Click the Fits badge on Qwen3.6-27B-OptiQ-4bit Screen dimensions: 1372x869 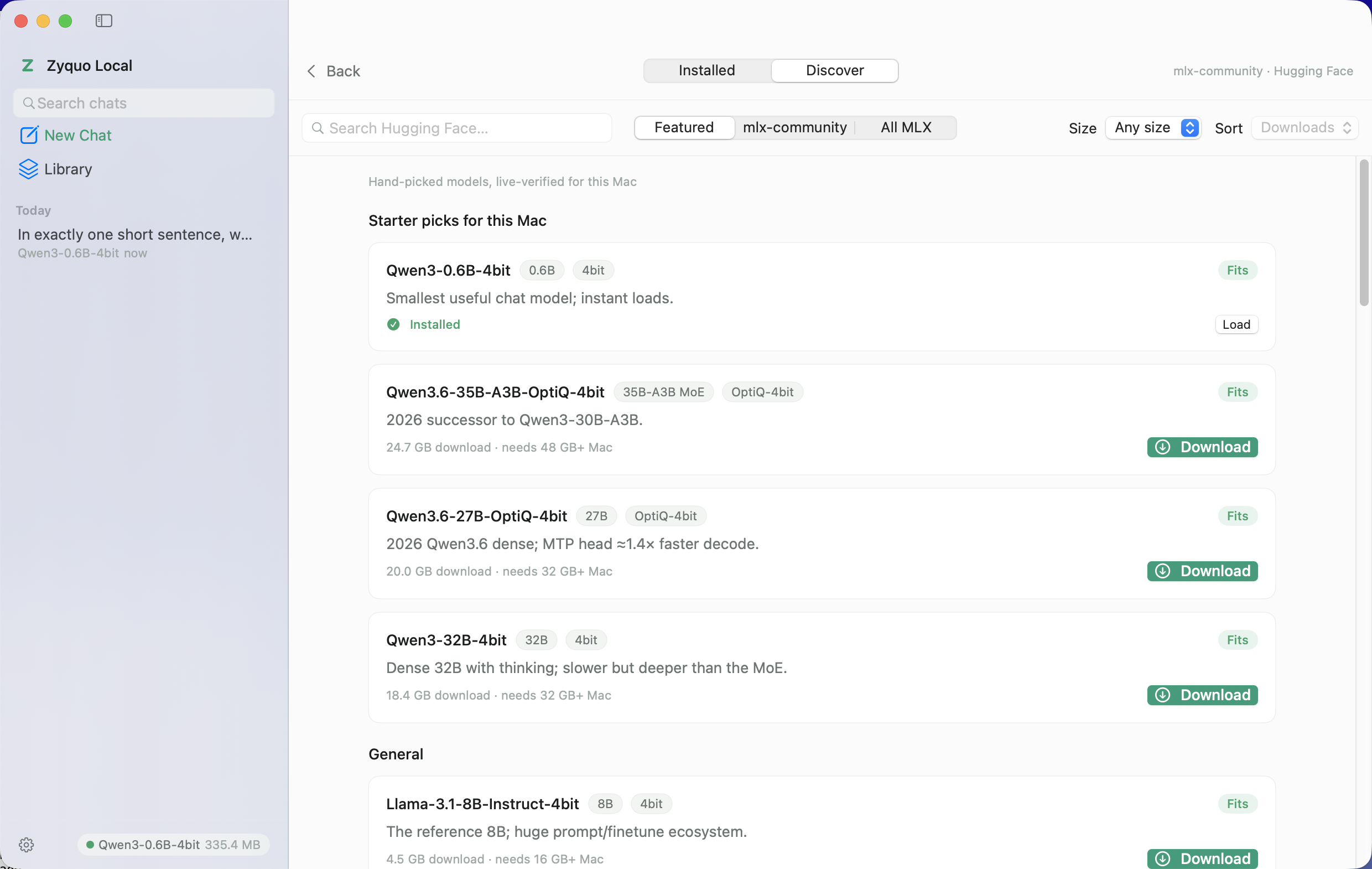click(x=1238, y=516)
